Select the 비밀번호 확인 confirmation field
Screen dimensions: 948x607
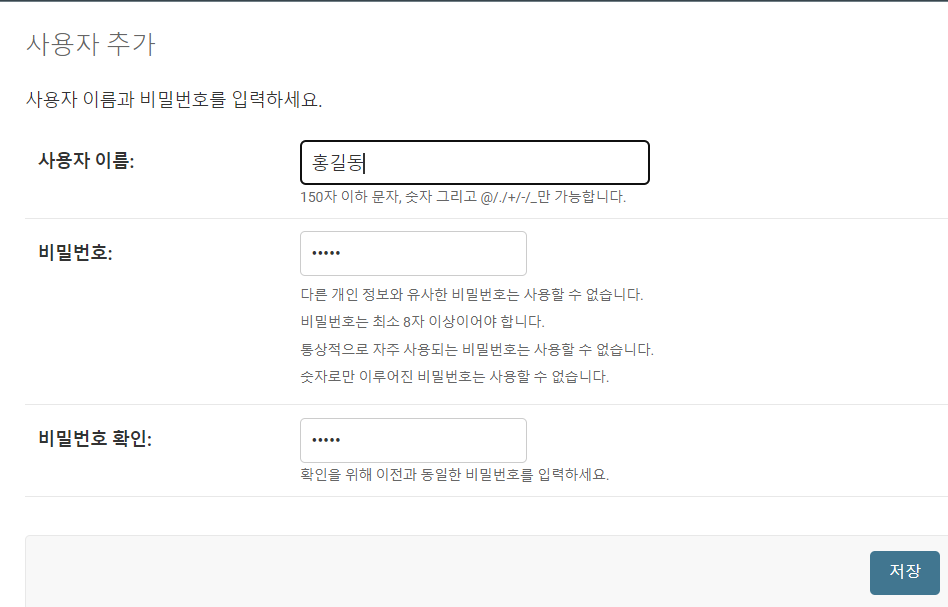(x=413, y=440)
